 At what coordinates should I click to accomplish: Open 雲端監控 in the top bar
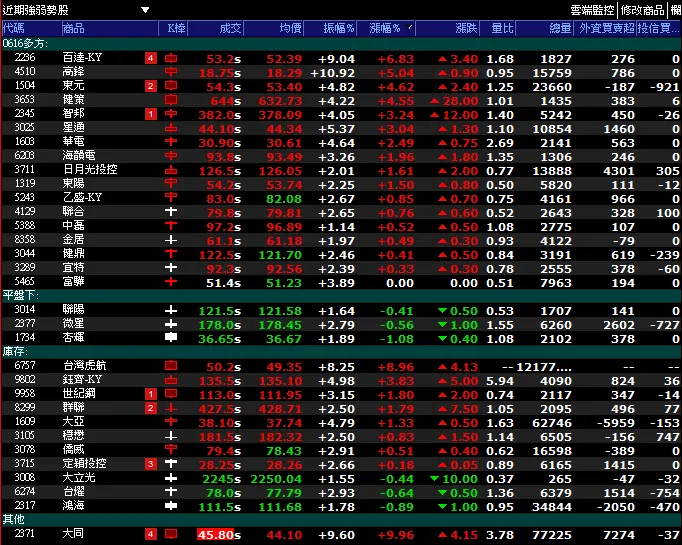point(592,10)
